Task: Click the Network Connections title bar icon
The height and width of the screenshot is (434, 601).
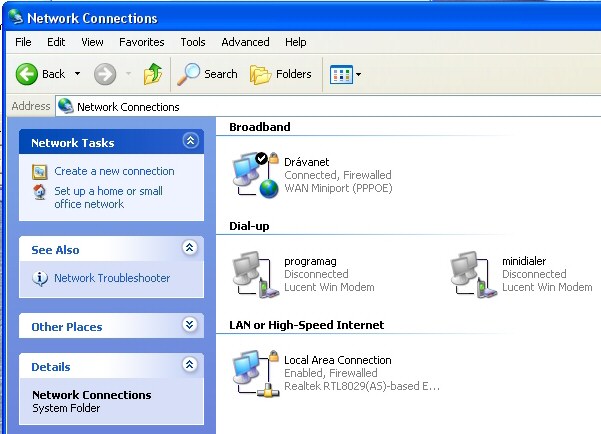Action: click(x=16, y=17)
